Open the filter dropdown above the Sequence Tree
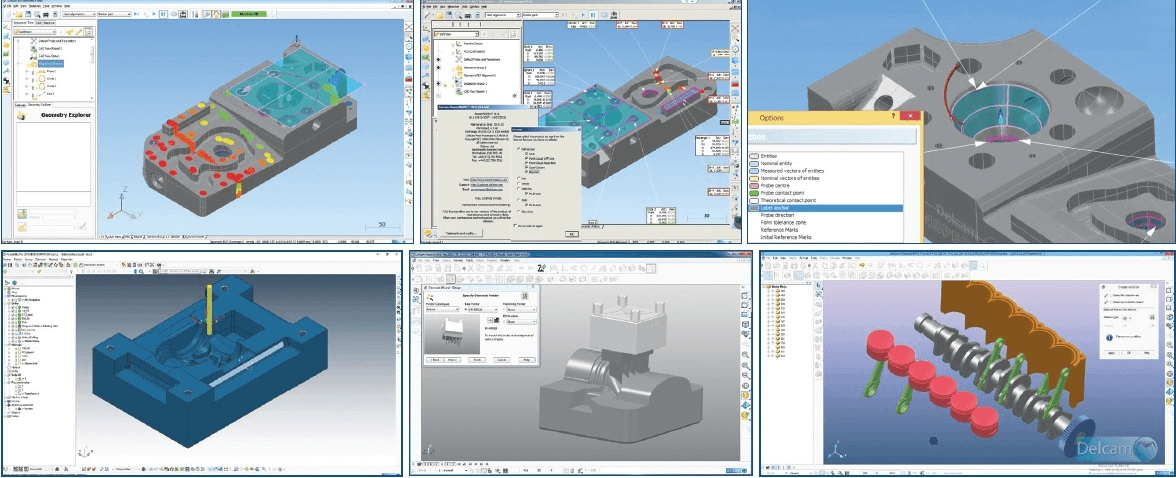This screenshot has height=478, width=1176. [x=34, y=32]
